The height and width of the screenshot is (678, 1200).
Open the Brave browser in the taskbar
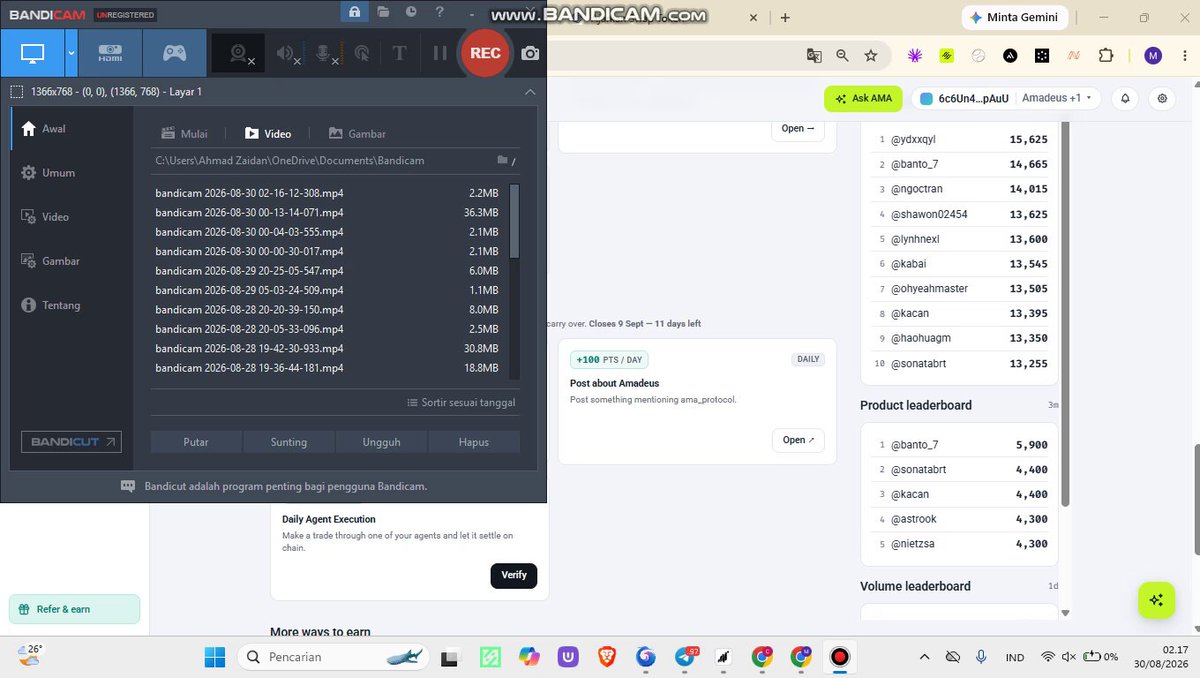tap(607, 657)
